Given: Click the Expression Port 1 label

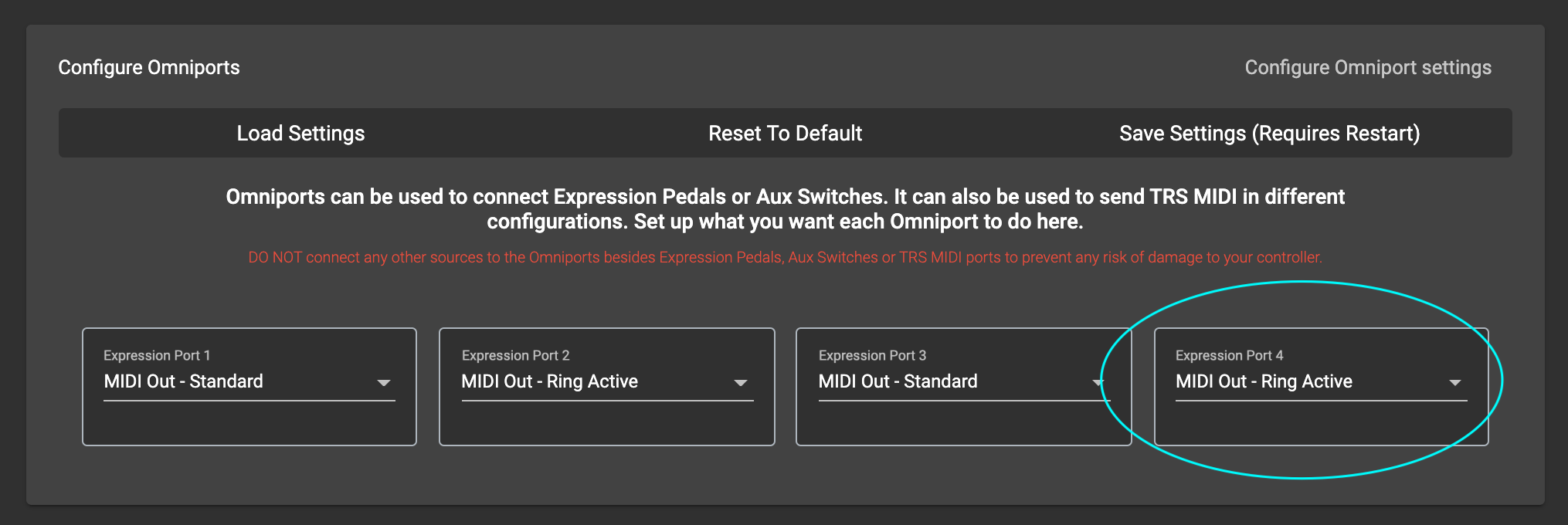Looking at the screenshot, I should pyautogui.click(x=157, y=356).
